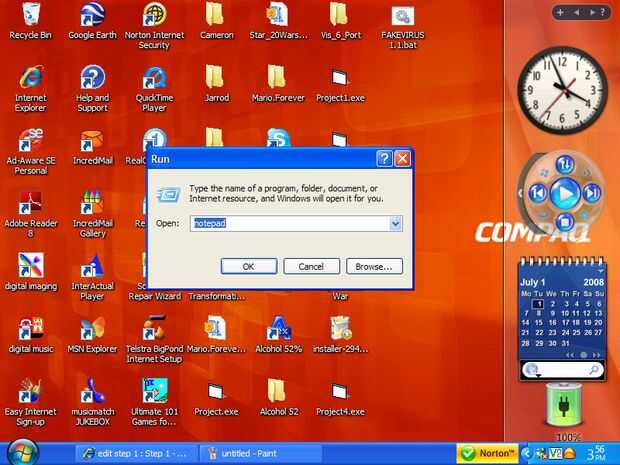This screenshot has width=620, height=465.
Task: Cancel the Run dialog
Action: coord(311,266)
